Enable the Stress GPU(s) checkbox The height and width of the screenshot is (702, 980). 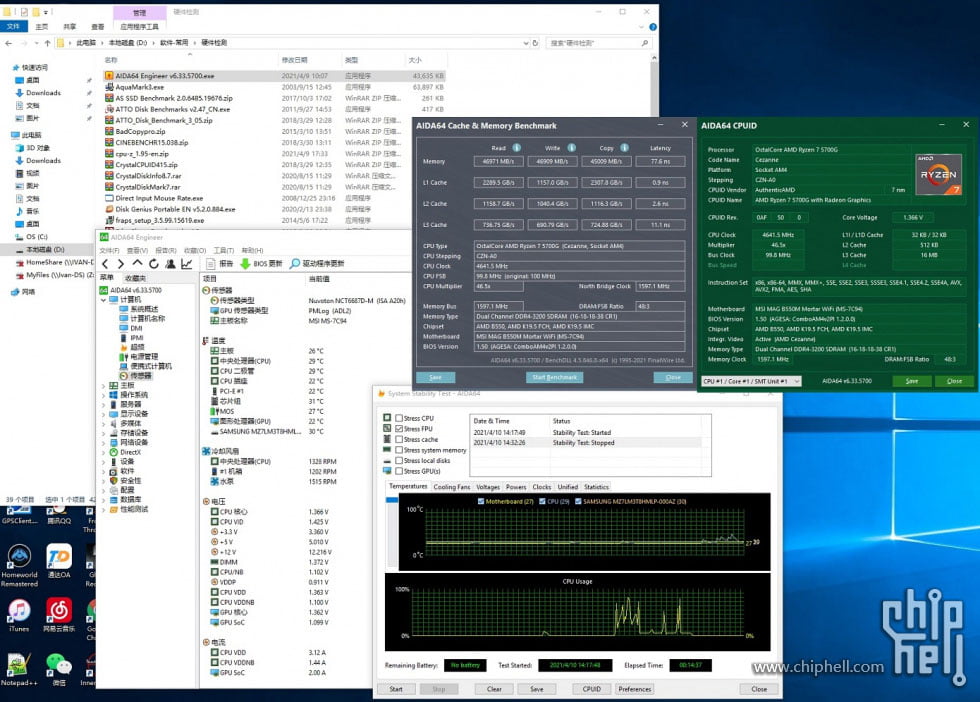(399, 471)
